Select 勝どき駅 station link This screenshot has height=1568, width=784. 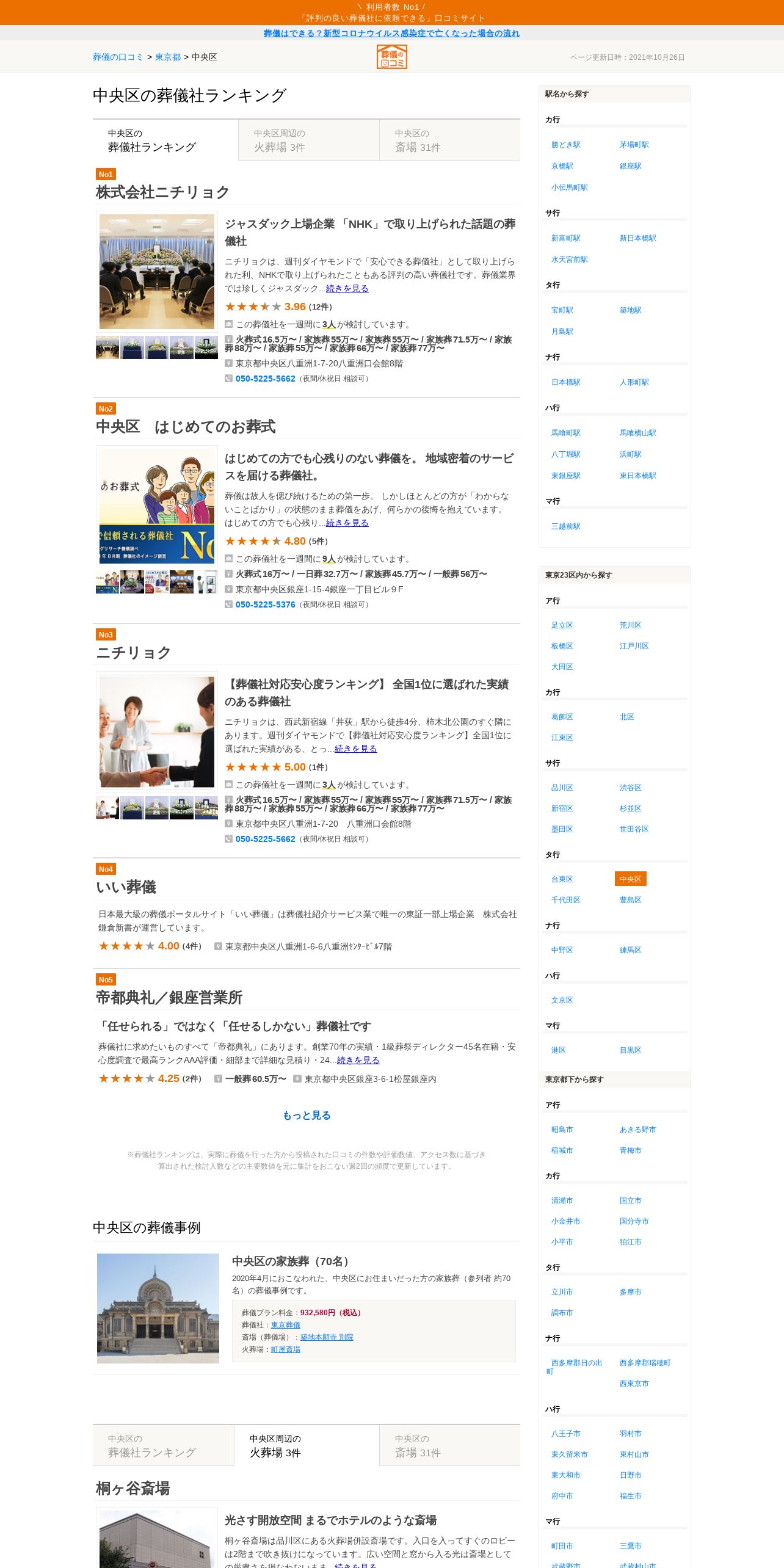566,145
